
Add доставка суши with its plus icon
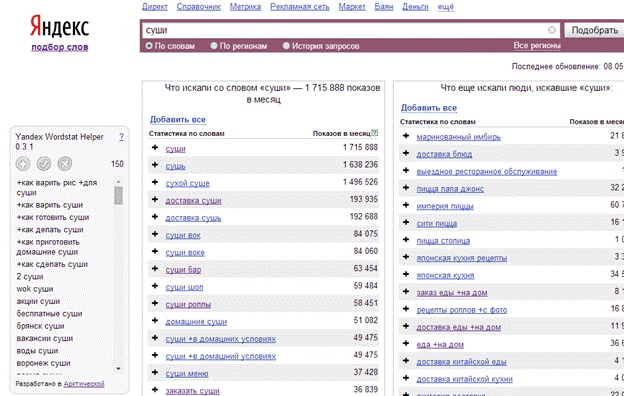(155, 199)
